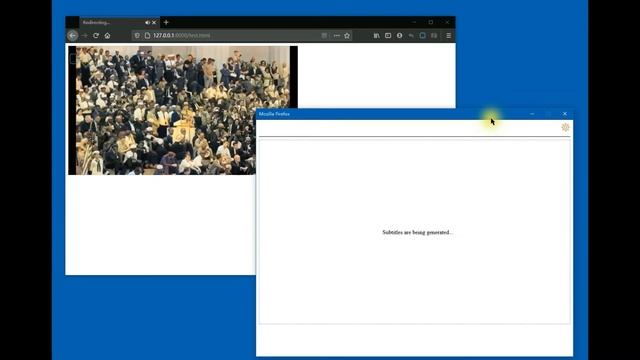The width and height of the screenshot is (640, 360).
Task: Bookmark this page with the star icon
Action: tap(347, 36)
